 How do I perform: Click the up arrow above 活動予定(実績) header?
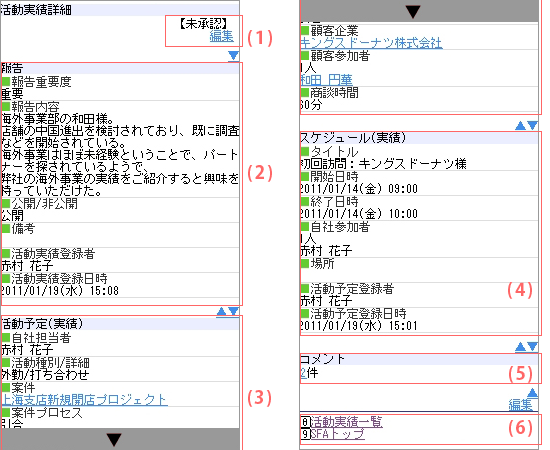222,311
